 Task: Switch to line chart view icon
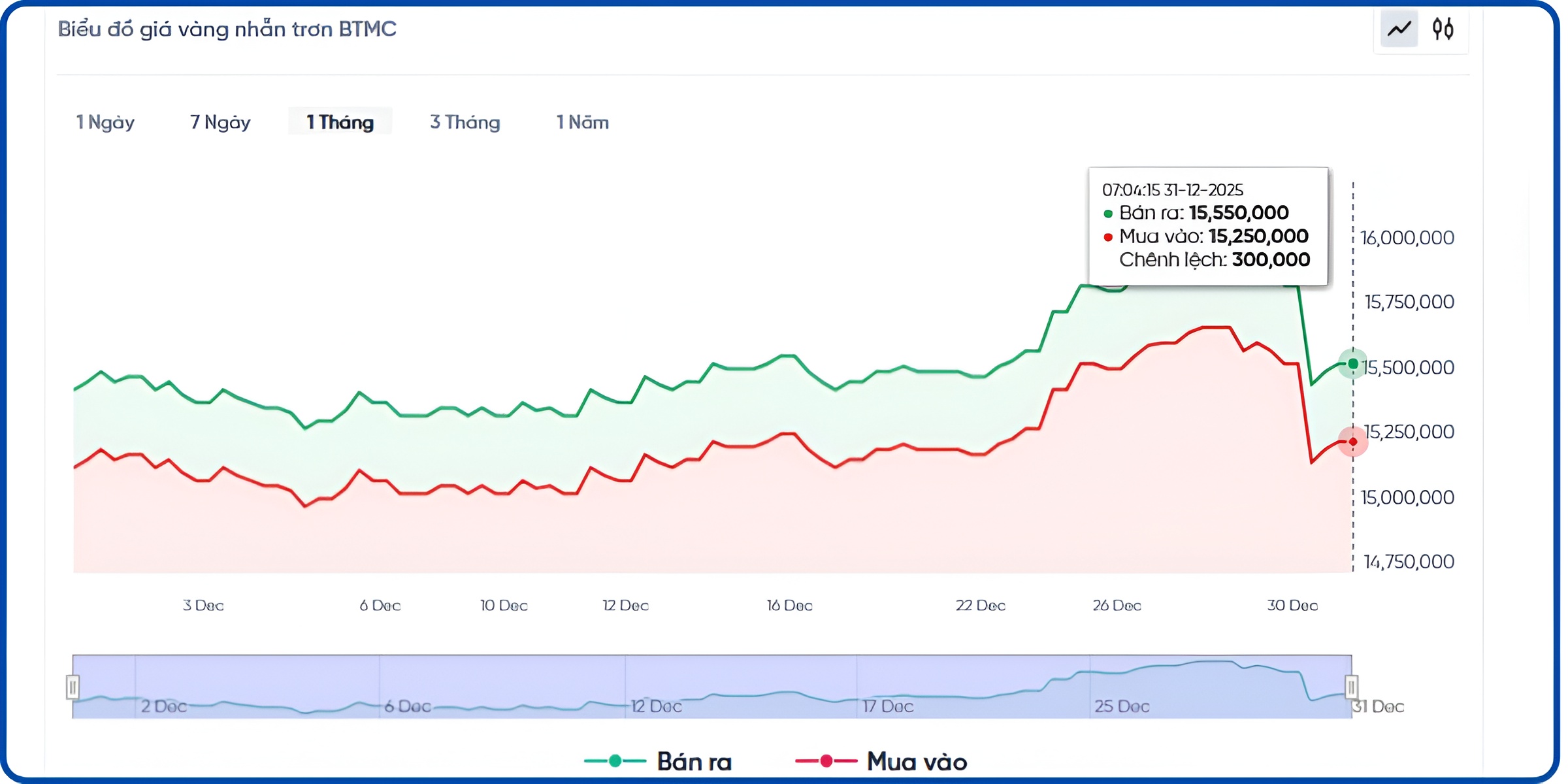click(1399, 29)
